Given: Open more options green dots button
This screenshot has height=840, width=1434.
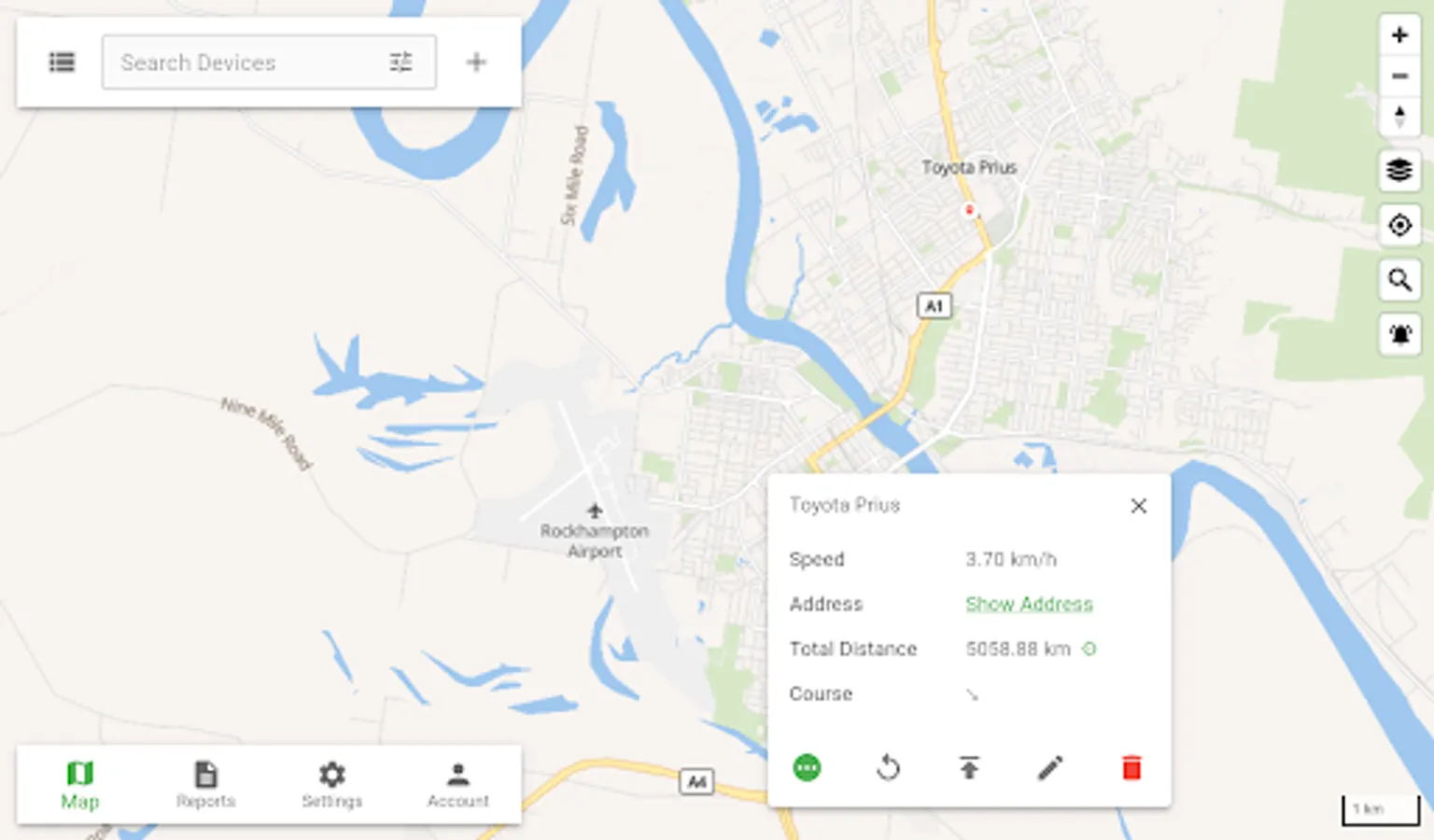Looking at the screenshot, I should click(807, 768).
